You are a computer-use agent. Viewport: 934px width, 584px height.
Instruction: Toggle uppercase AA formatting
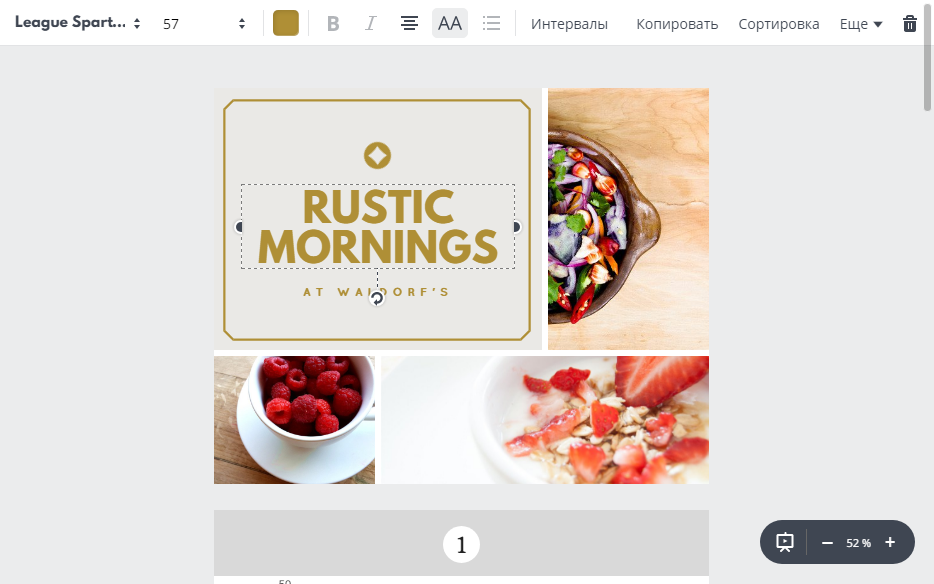[450, 23]
